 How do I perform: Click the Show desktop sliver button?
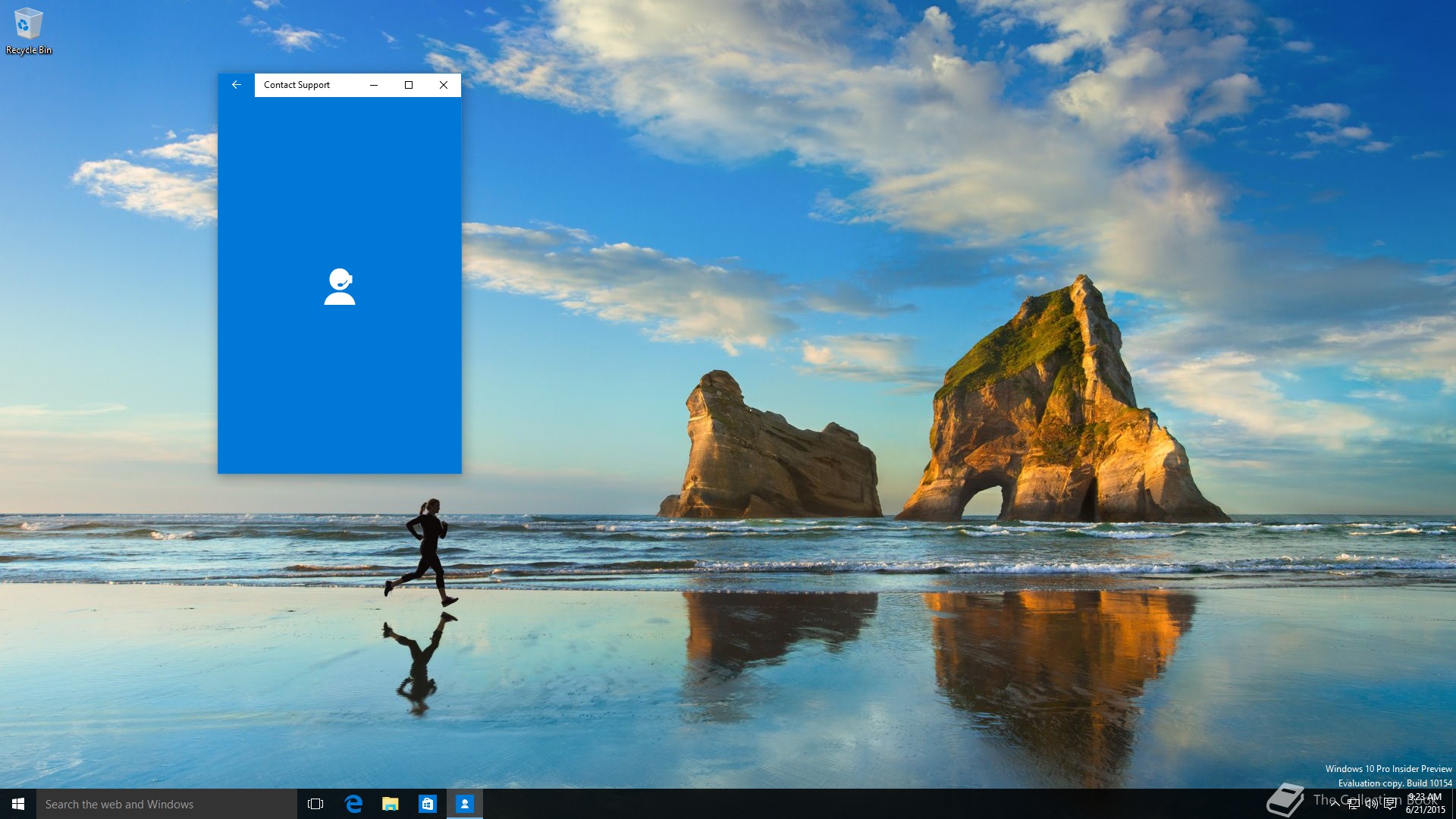1453,804
